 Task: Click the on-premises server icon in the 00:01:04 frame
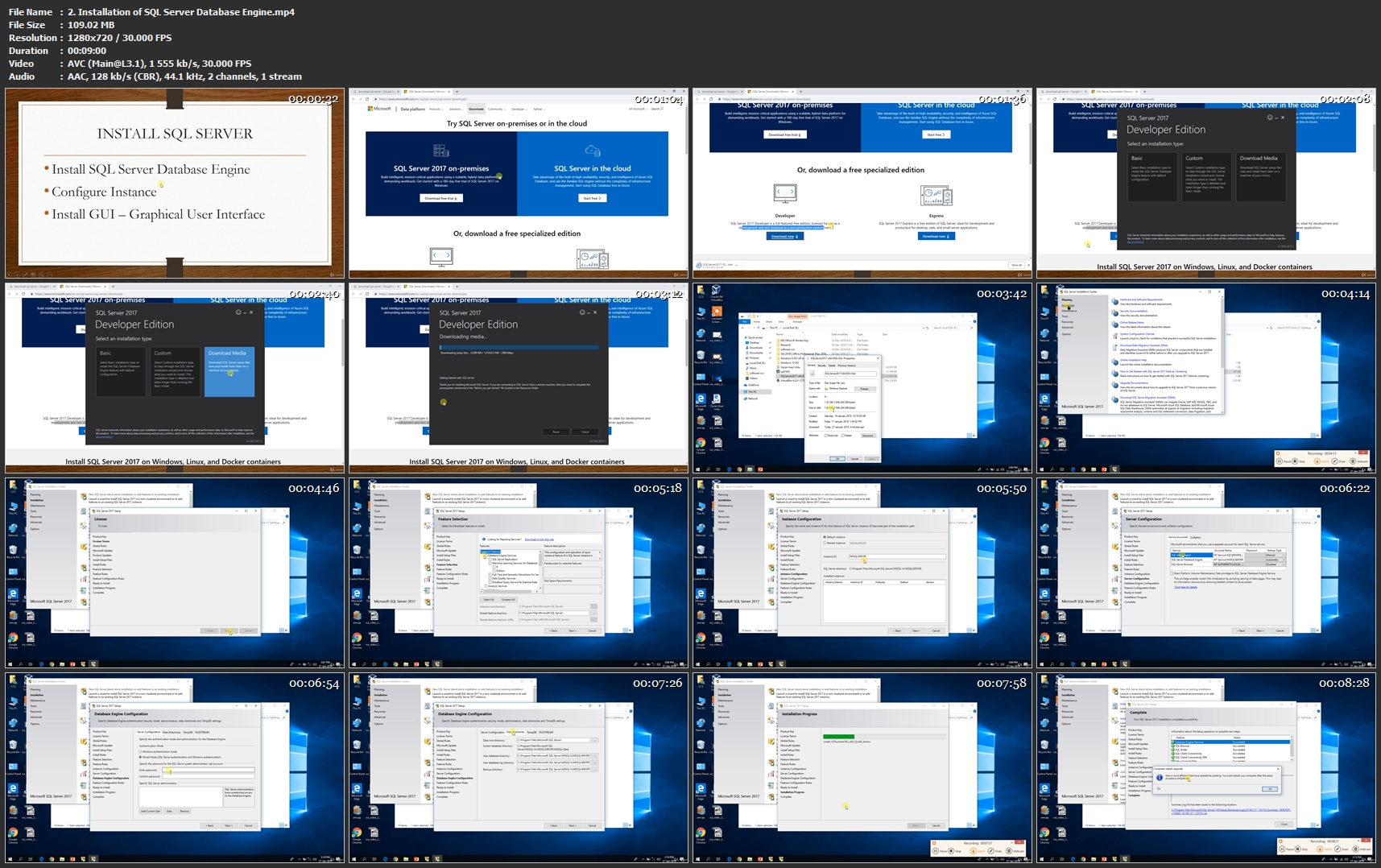point(440,151)
